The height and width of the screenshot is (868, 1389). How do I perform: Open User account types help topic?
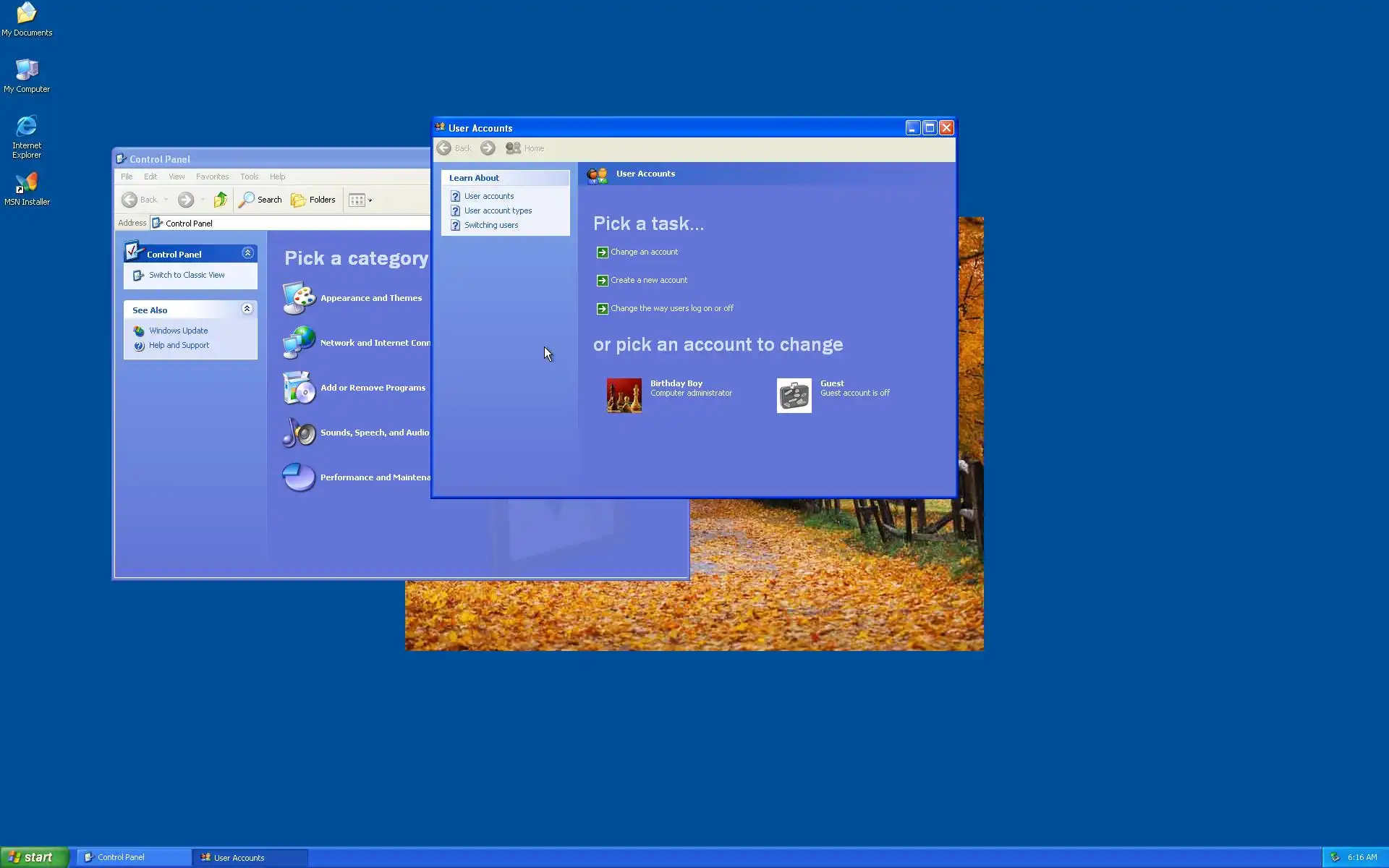pos(498,210)
